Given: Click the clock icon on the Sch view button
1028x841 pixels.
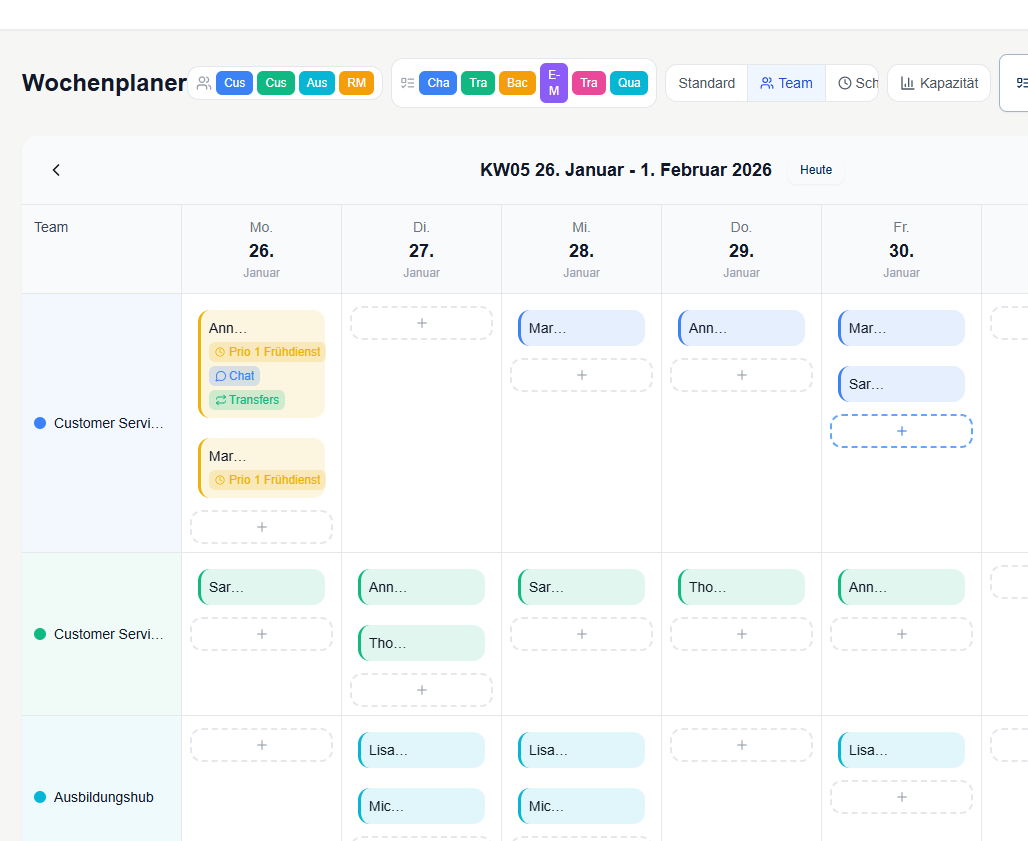Looking at the screenshot, I should [845, 83].
